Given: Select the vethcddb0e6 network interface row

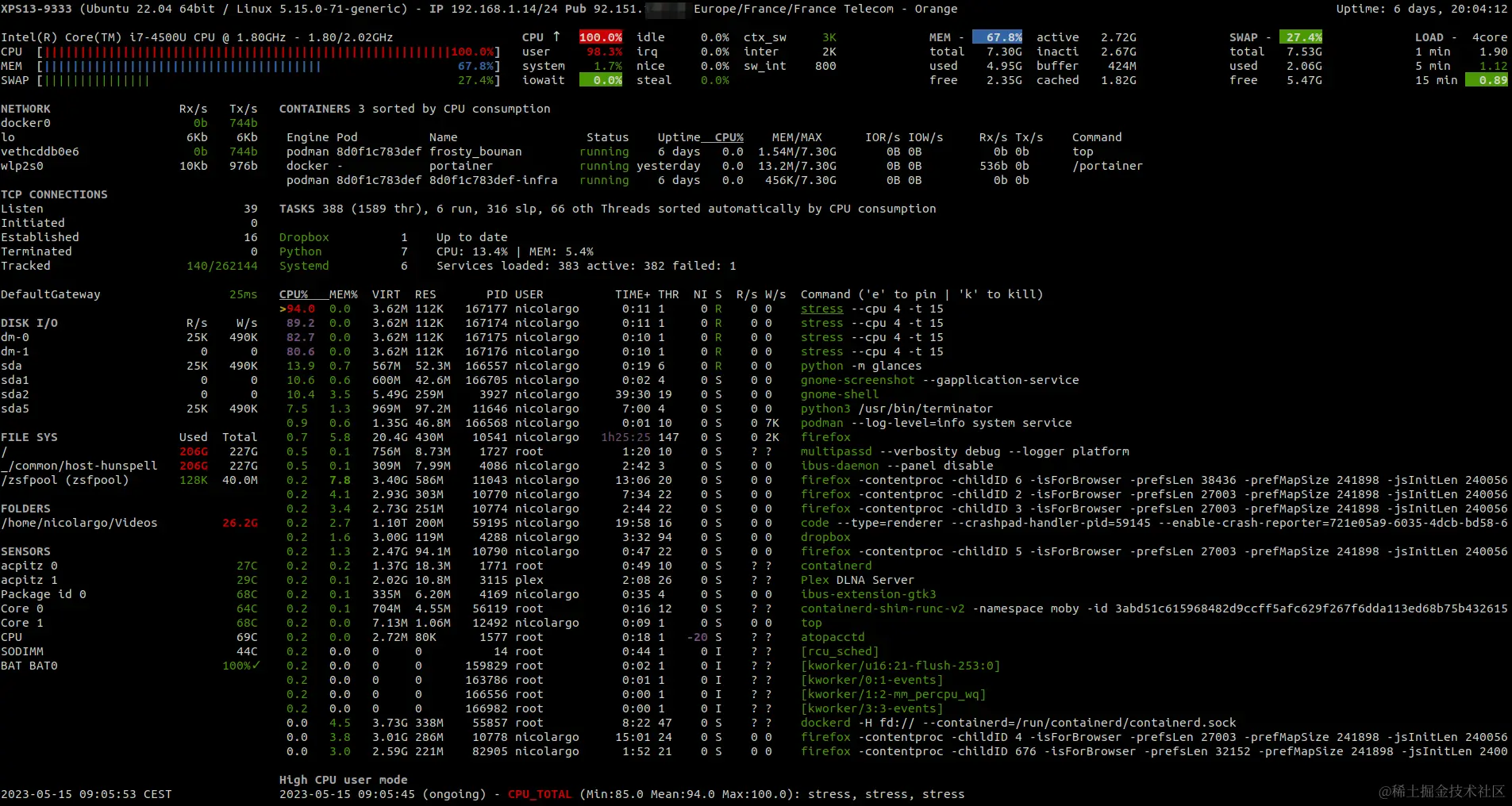Looking at the screenshot, I should (x=129, y=152).
